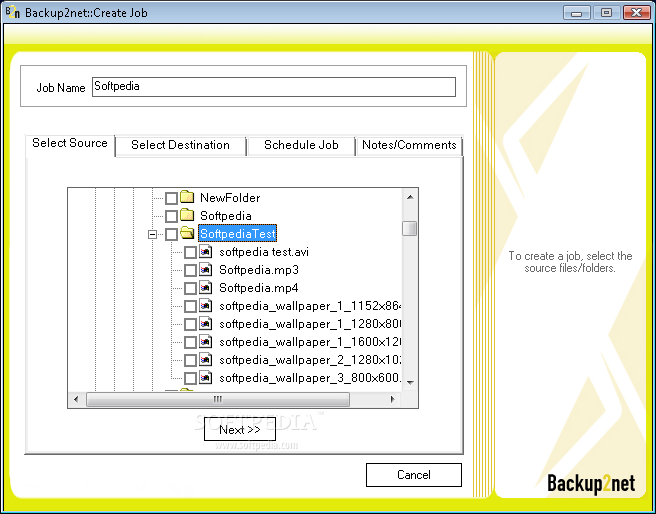The image size is (656, 514).
Task: Click the softpedia_wallpaper_2_1280 file icon
Action: tap(205, 359)
